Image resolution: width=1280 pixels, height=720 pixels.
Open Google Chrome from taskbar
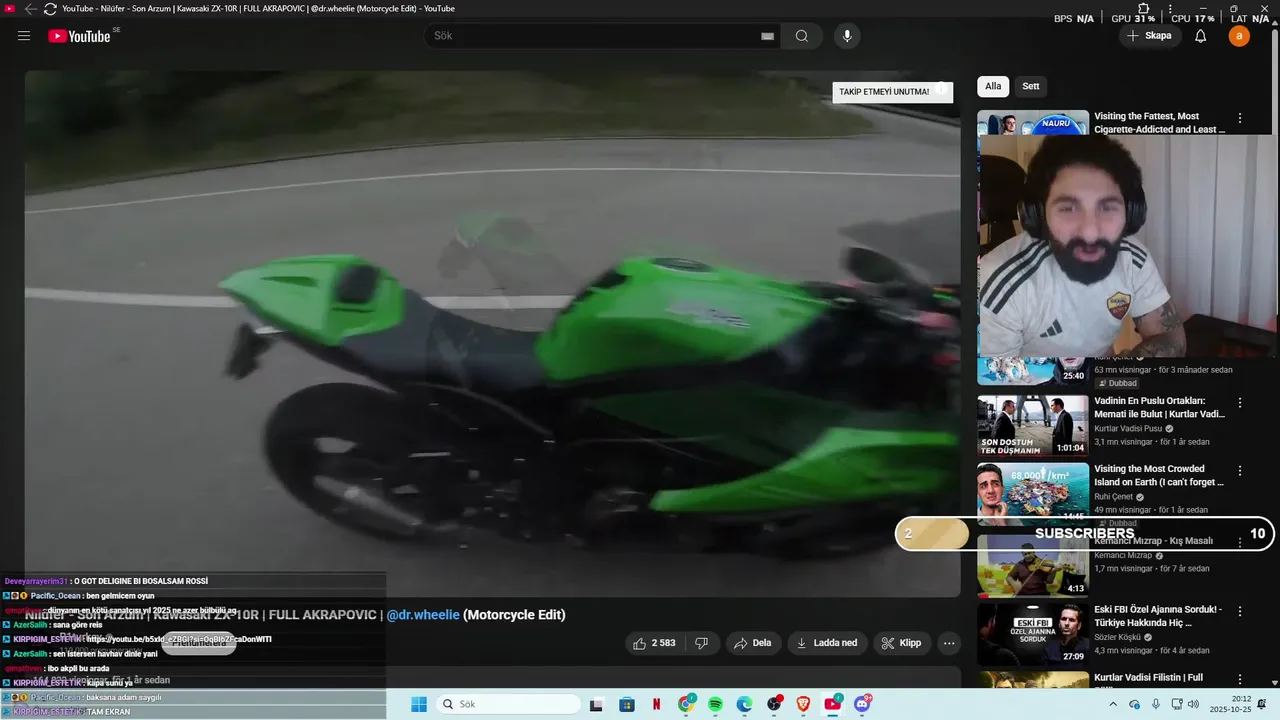tap(686, 704)
